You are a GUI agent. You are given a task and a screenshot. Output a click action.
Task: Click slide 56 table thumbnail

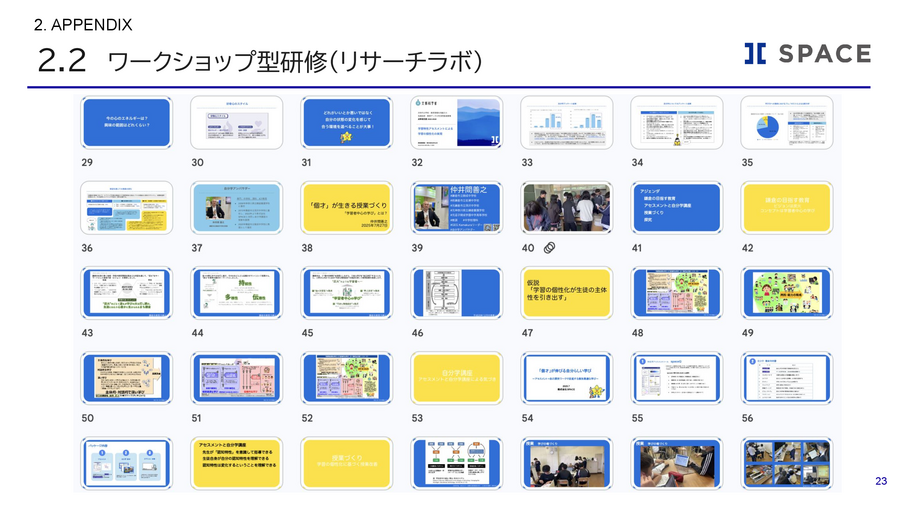click(787, 378)
